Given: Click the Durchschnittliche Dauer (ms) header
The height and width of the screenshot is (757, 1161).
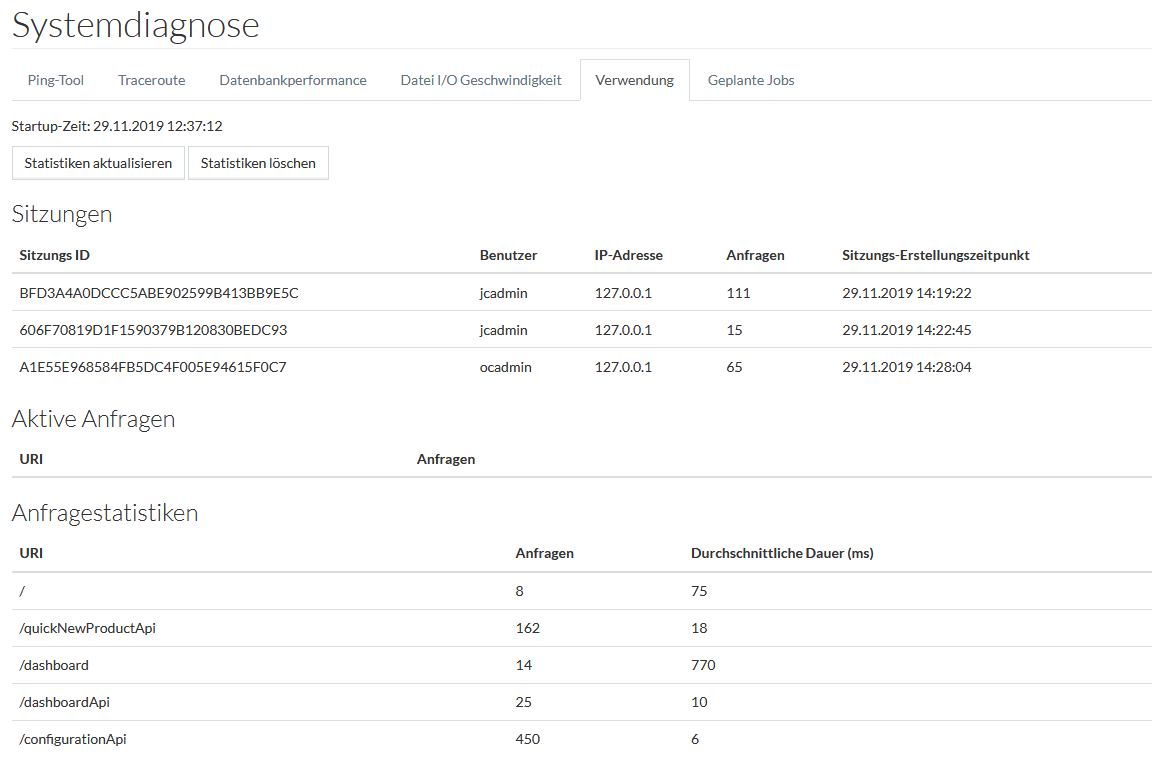Looking at the screenshot, I should pyautogui.click(x=782, y=553).
